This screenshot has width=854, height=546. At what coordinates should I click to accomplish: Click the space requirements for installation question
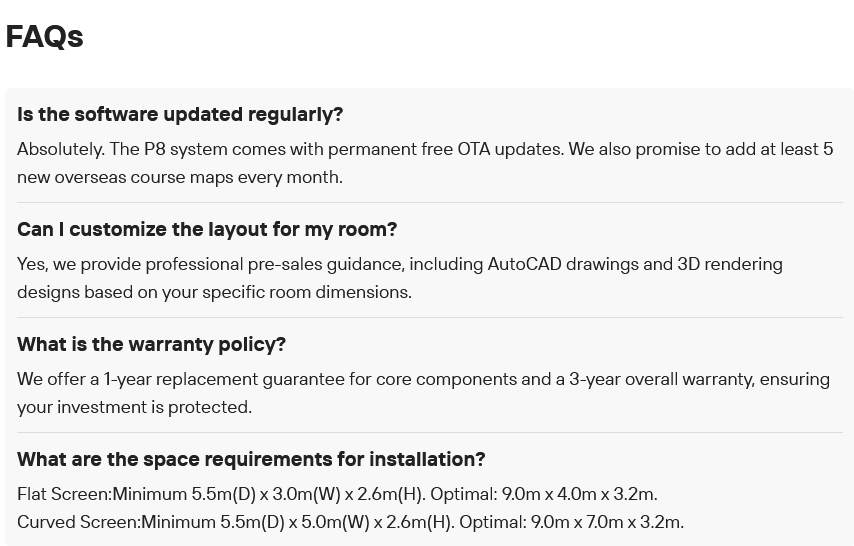tap(251, 459)
